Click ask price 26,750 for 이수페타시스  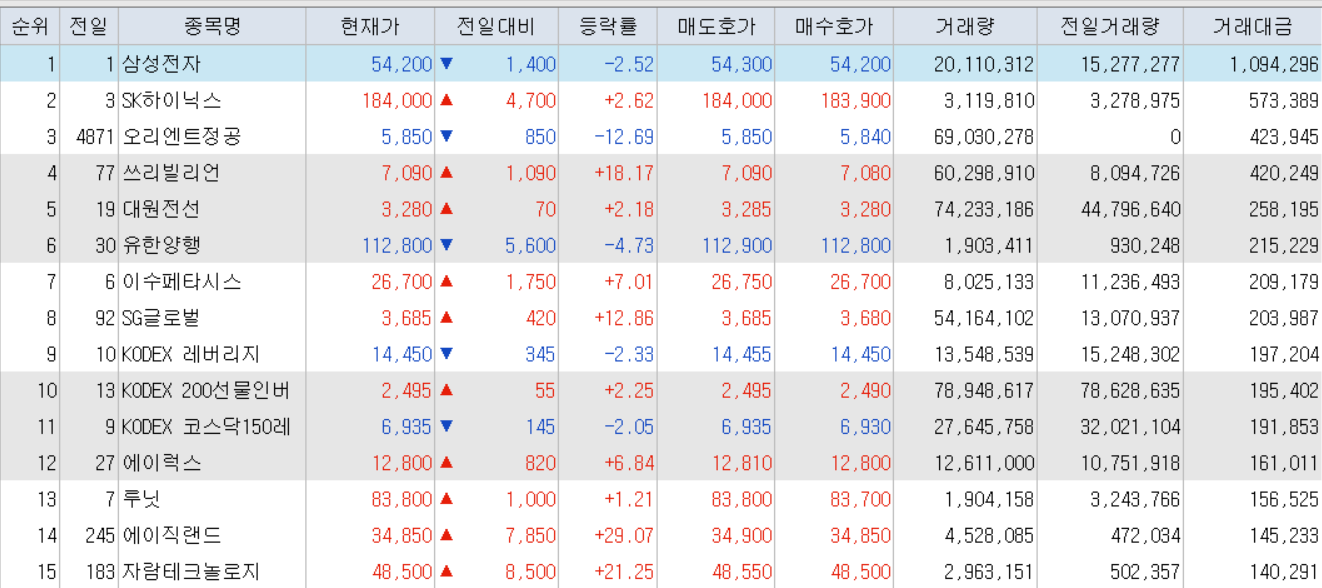click(741, 282)
